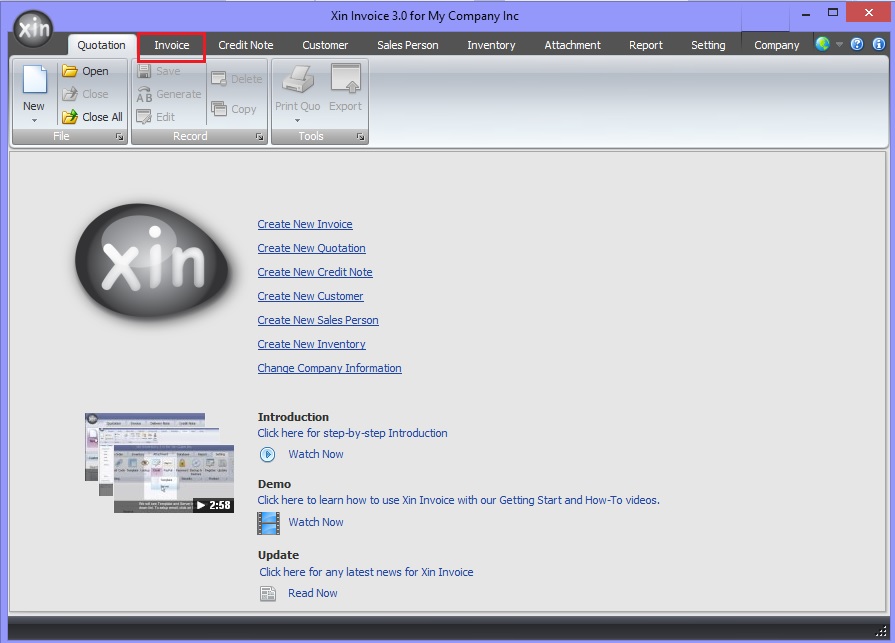Click the Demo Getting Start videos link
The image size is (895, 643).
coord(458,500)
